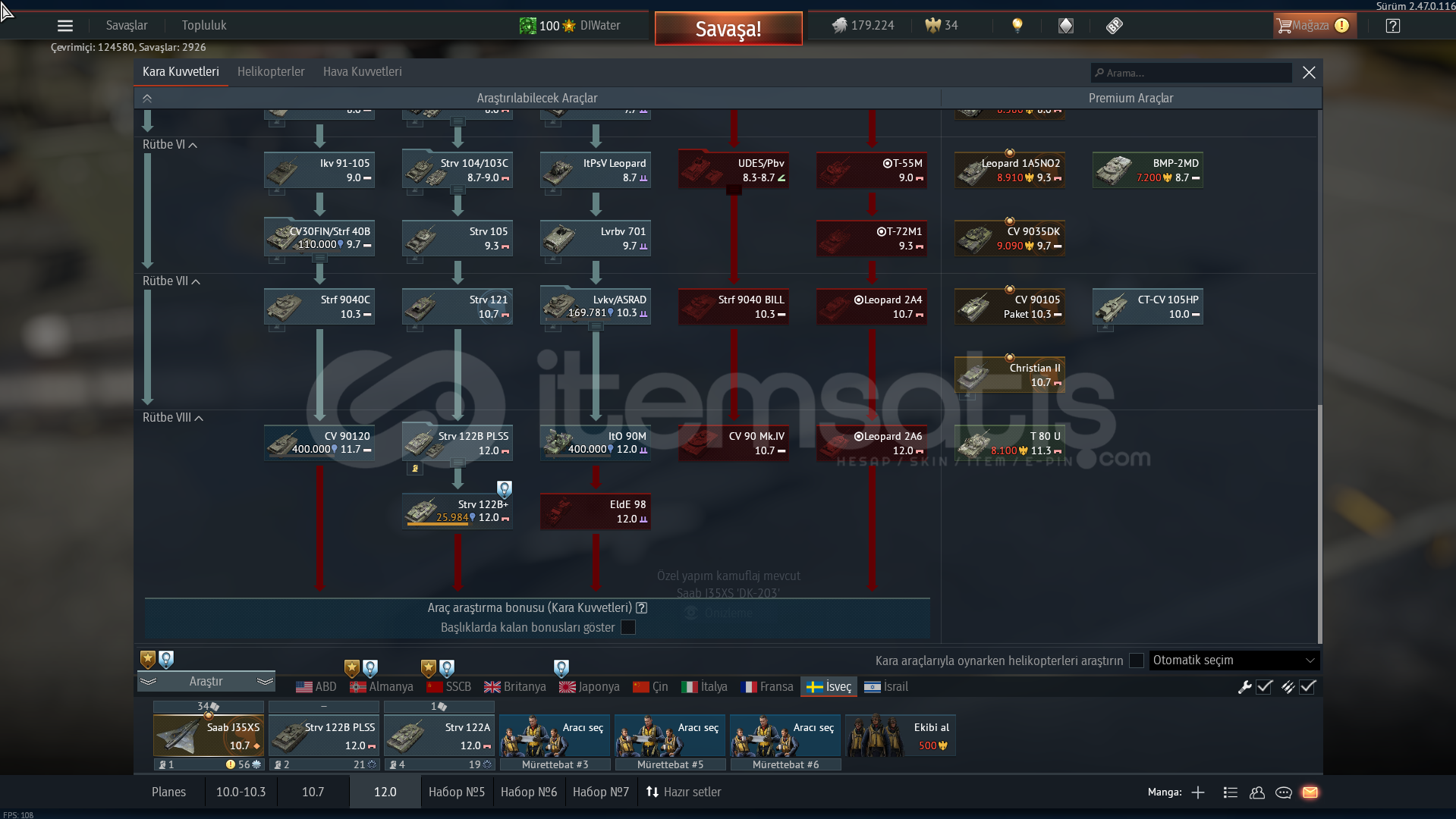1456x819 pixels.
Task: Click the lightbulb badge above Almanya
Action: point(370,668)
